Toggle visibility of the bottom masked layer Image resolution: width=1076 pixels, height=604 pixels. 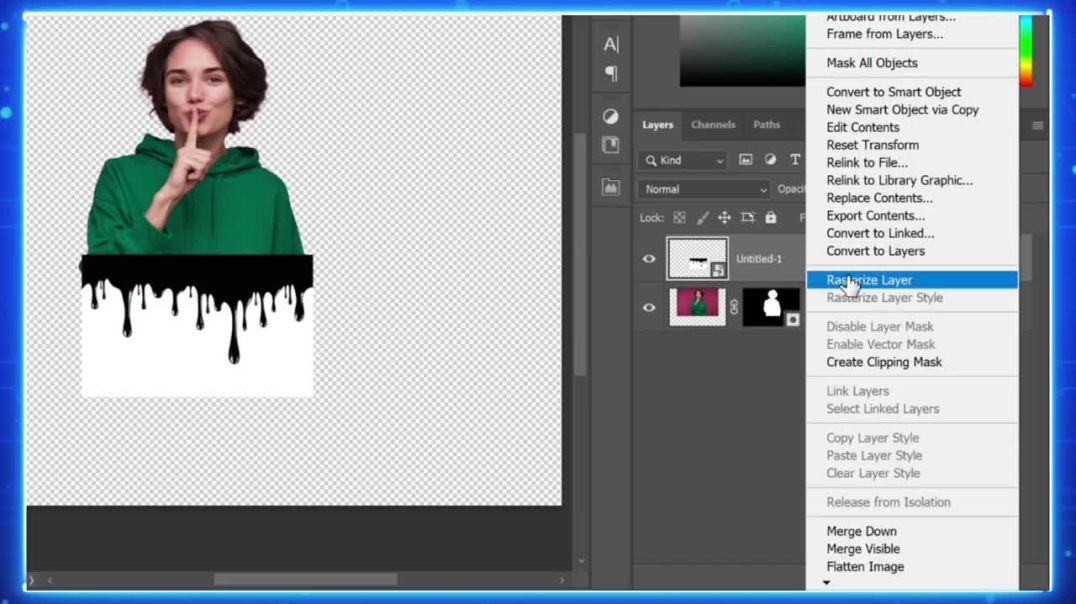[649, 307]
